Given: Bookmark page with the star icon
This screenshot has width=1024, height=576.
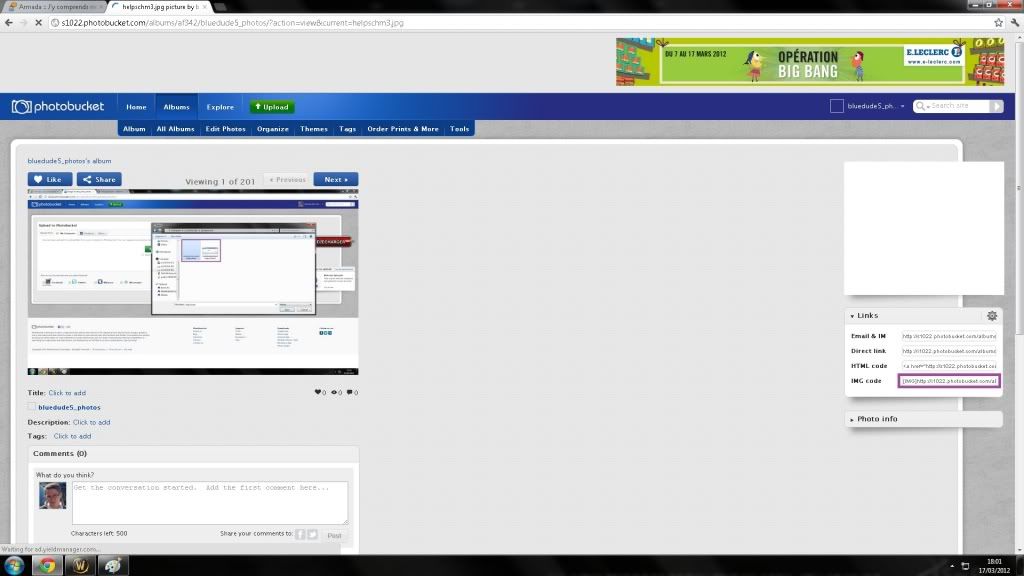Looking at the screenshot, I should [999, 22].
